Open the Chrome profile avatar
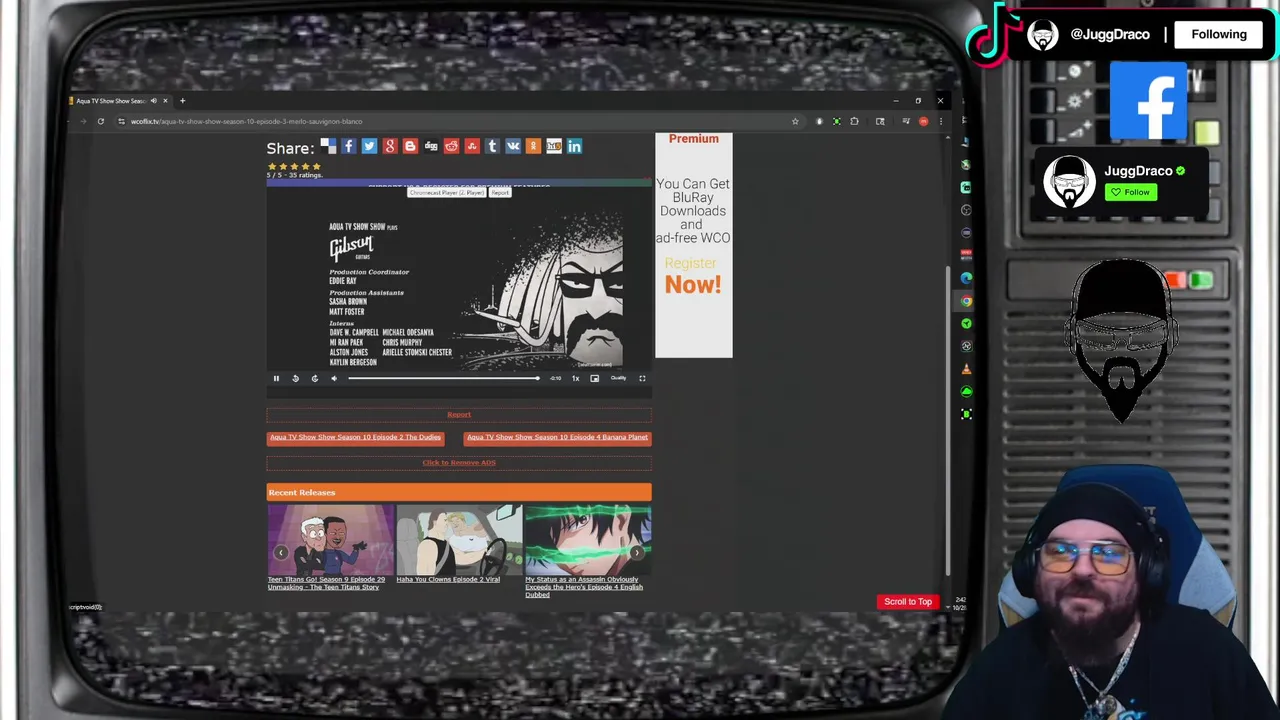 (x=923, y=121)
